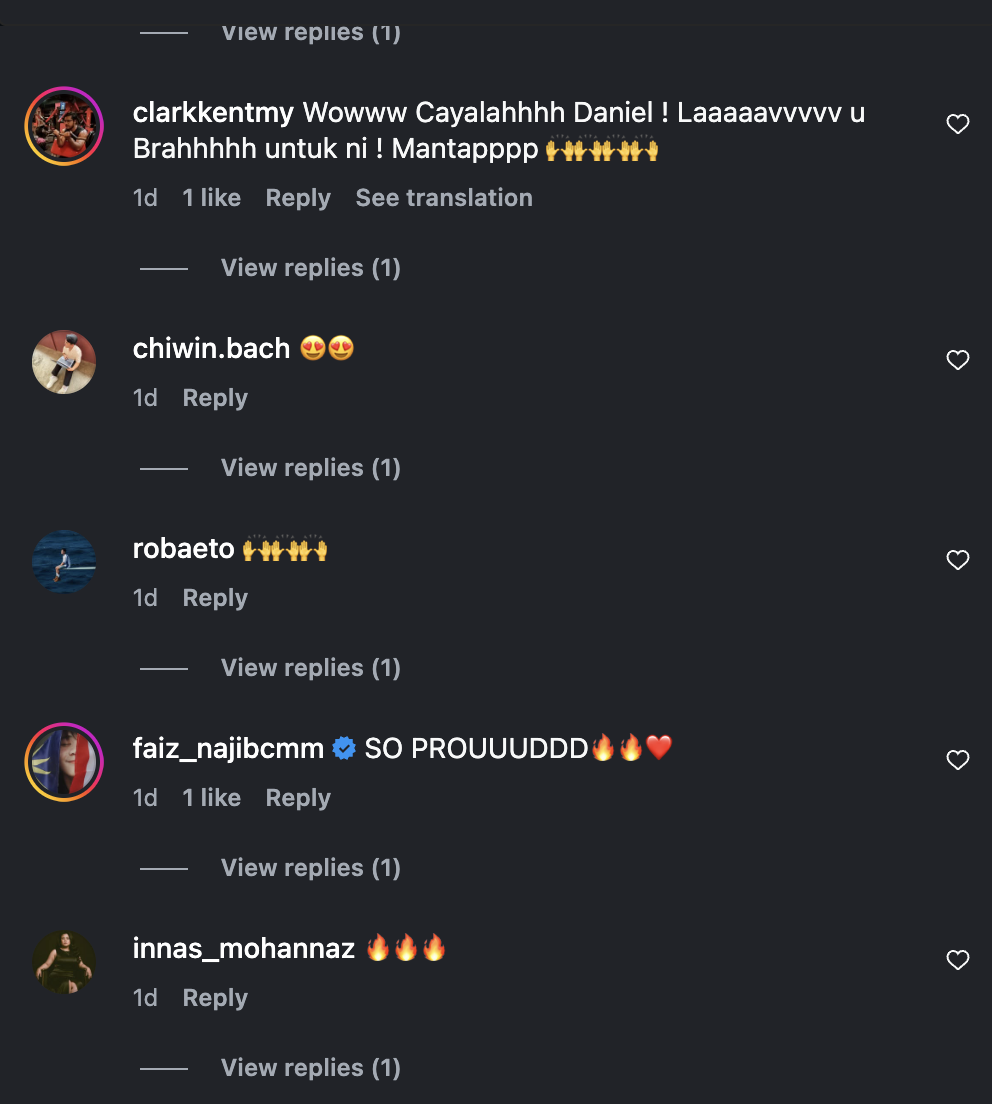The height and width of the screenshot is (1104, 992).
Task: Open innas_mohannaz's profile avatar
Action: [x=64, y=962]
